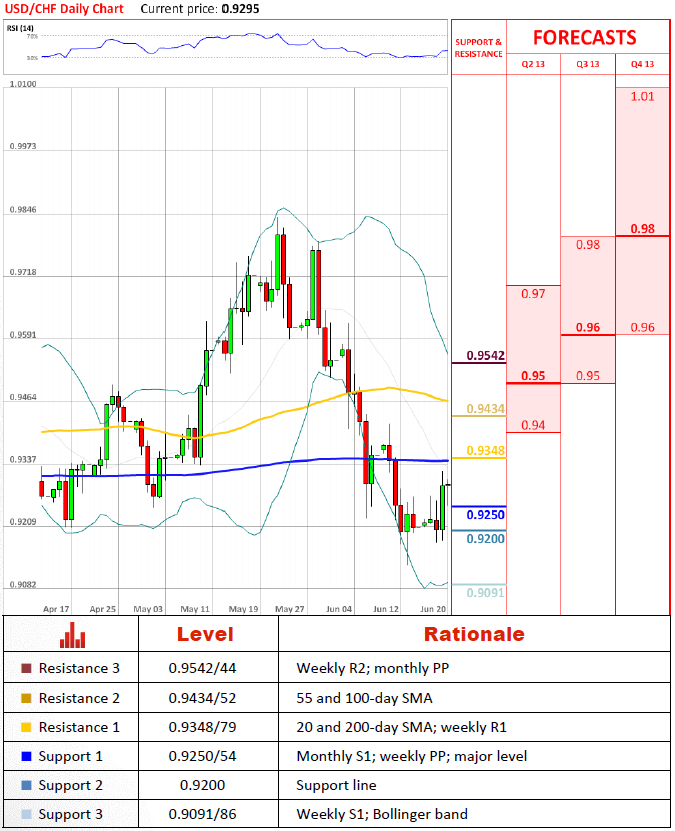675x831 pixels.
Task: Click the Rationale column header
Action: [474, 634]
